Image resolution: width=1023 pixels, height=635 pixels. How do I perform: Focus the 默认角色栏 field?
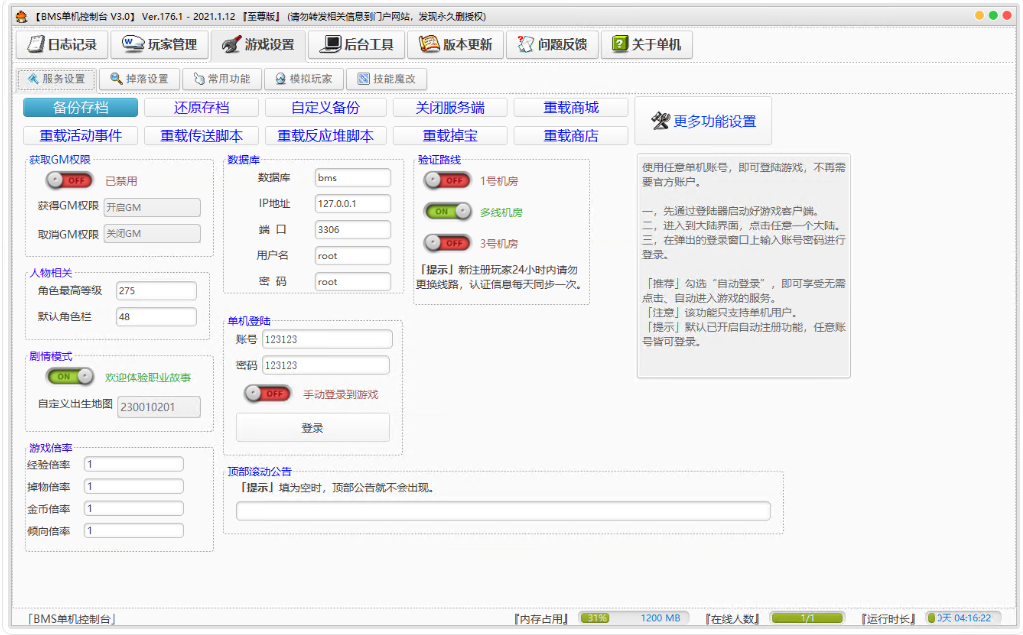tap(156, 317)
